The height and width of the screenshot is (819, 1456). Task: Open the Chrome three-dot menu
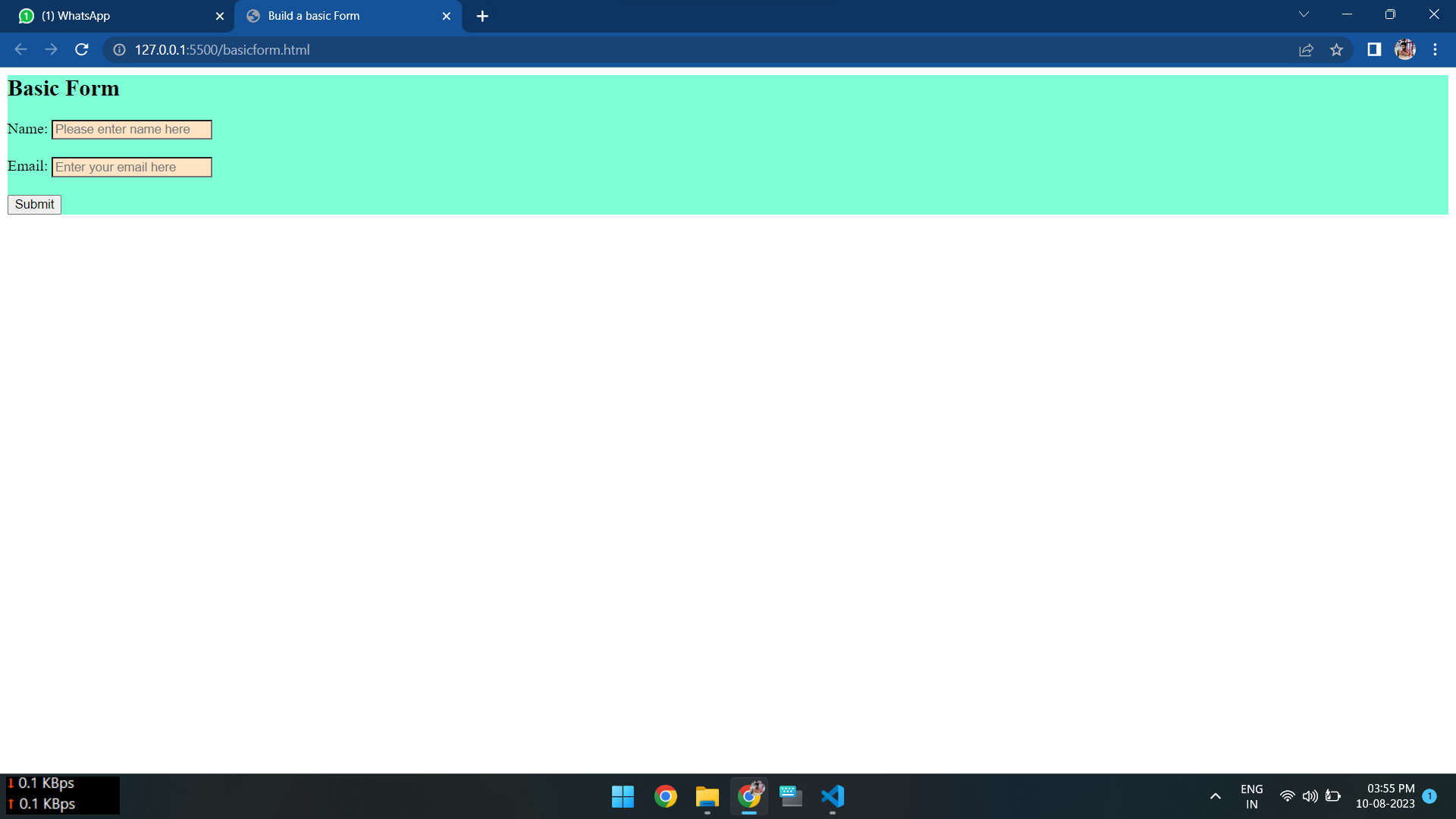click(x=1435, y=49)
